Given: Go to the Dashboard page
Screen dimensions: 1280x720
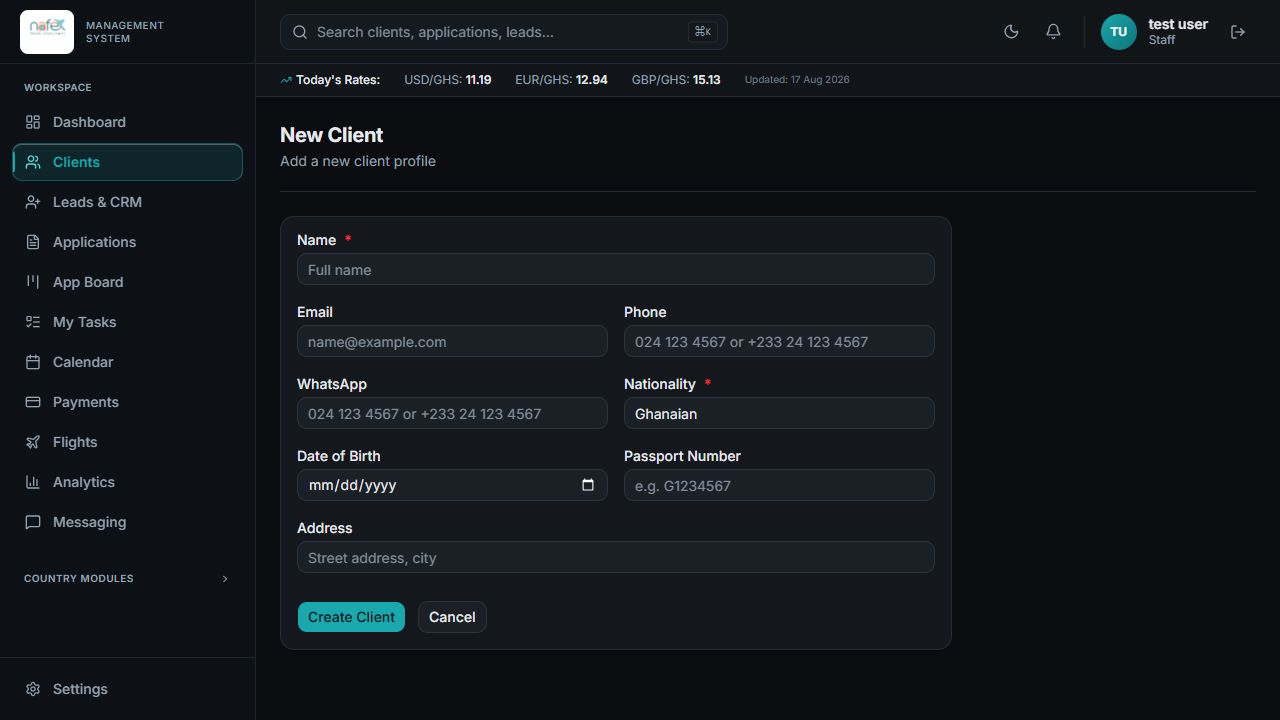Looking at the screenshot, I should [128, 122].
